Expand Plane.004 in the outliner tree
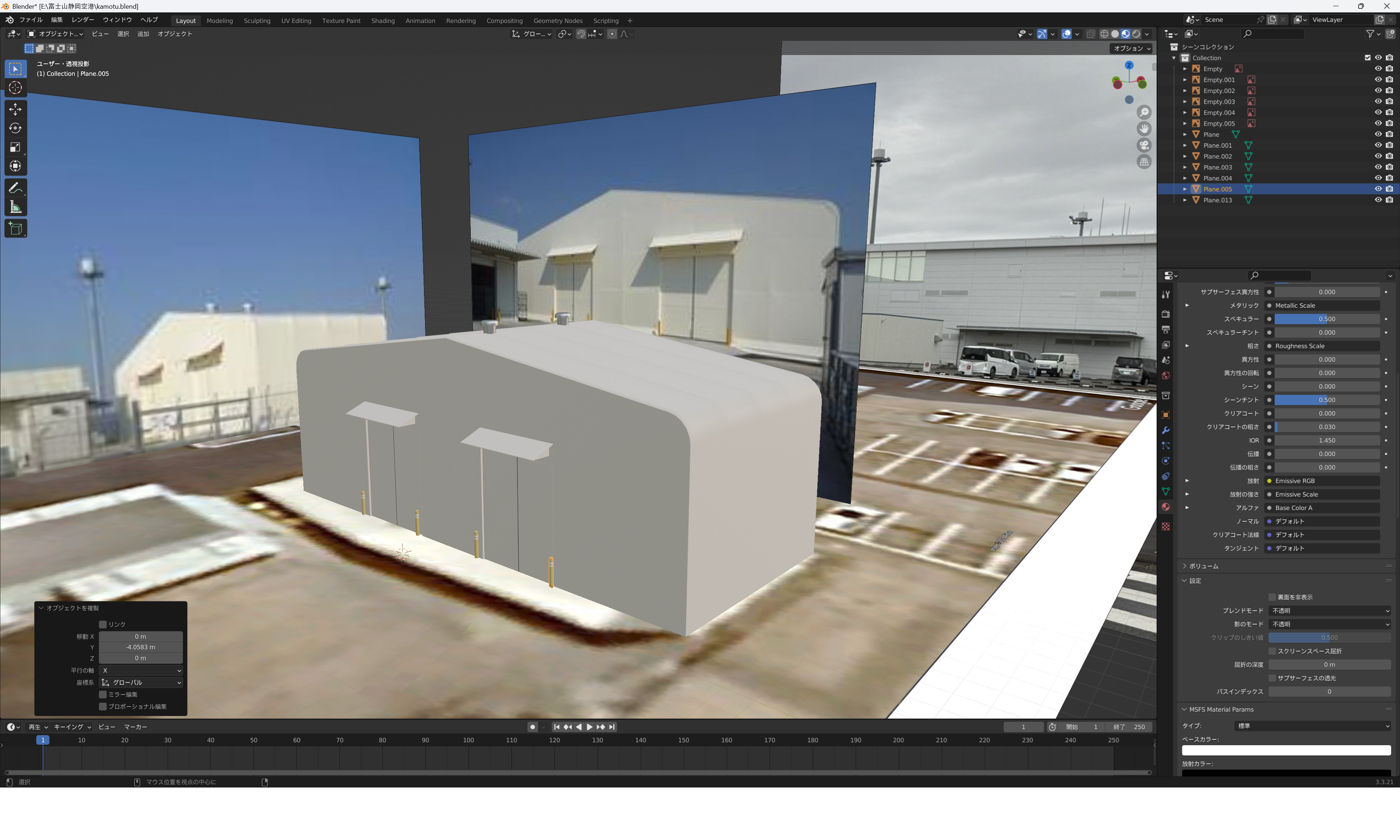This screenshot has width=1400, height=840. (1185, 178)
